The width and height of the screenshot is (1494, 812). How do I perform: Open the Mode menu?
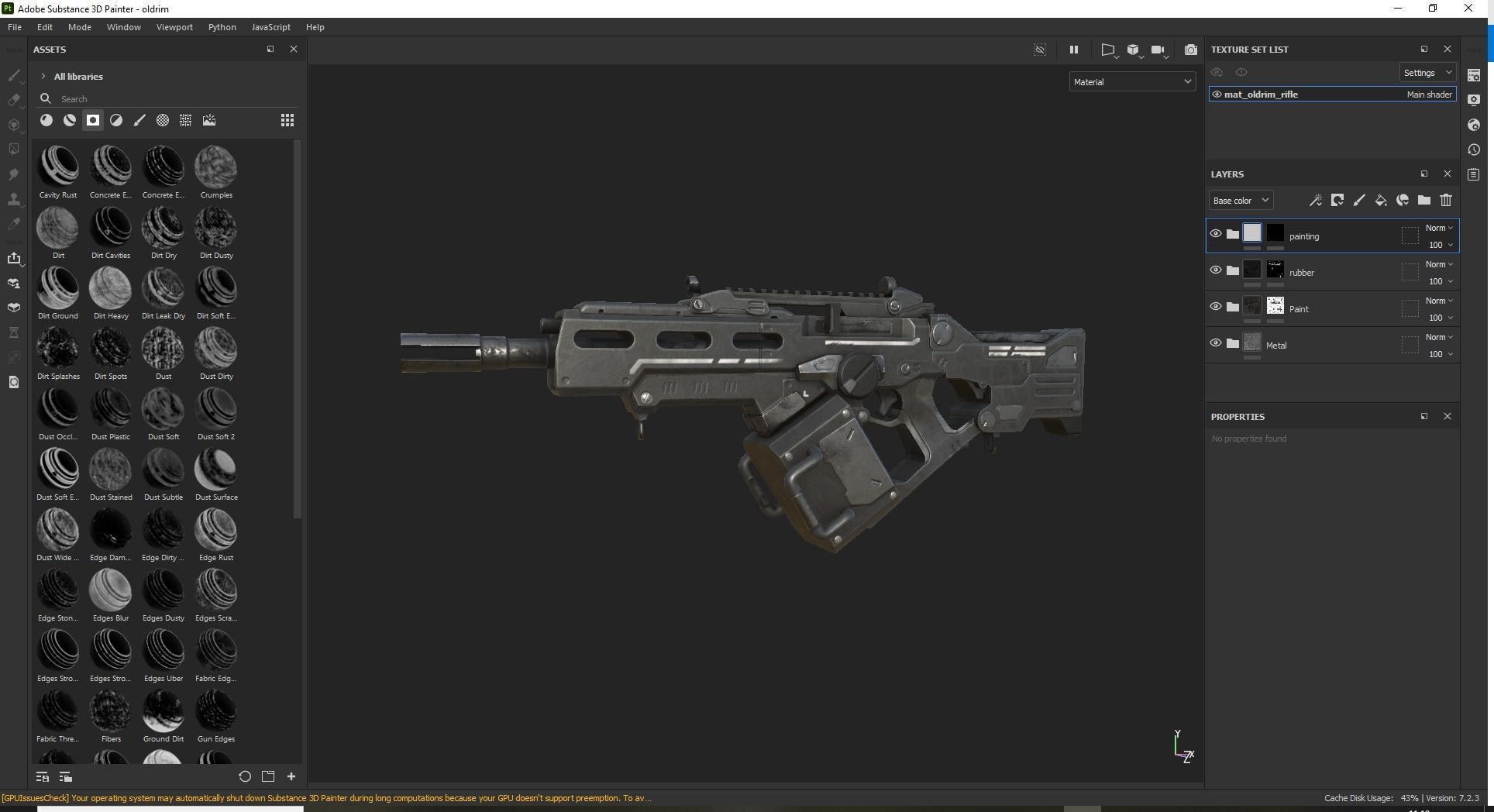click(x=80, y=27)
